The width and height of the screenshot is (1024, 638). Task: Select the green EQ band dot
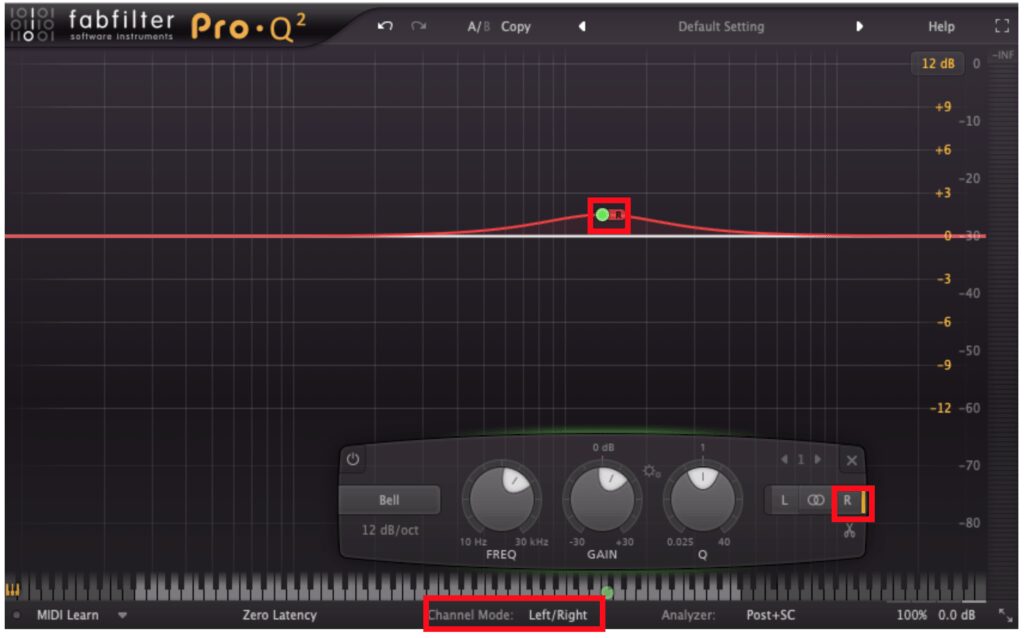(602, 214)
